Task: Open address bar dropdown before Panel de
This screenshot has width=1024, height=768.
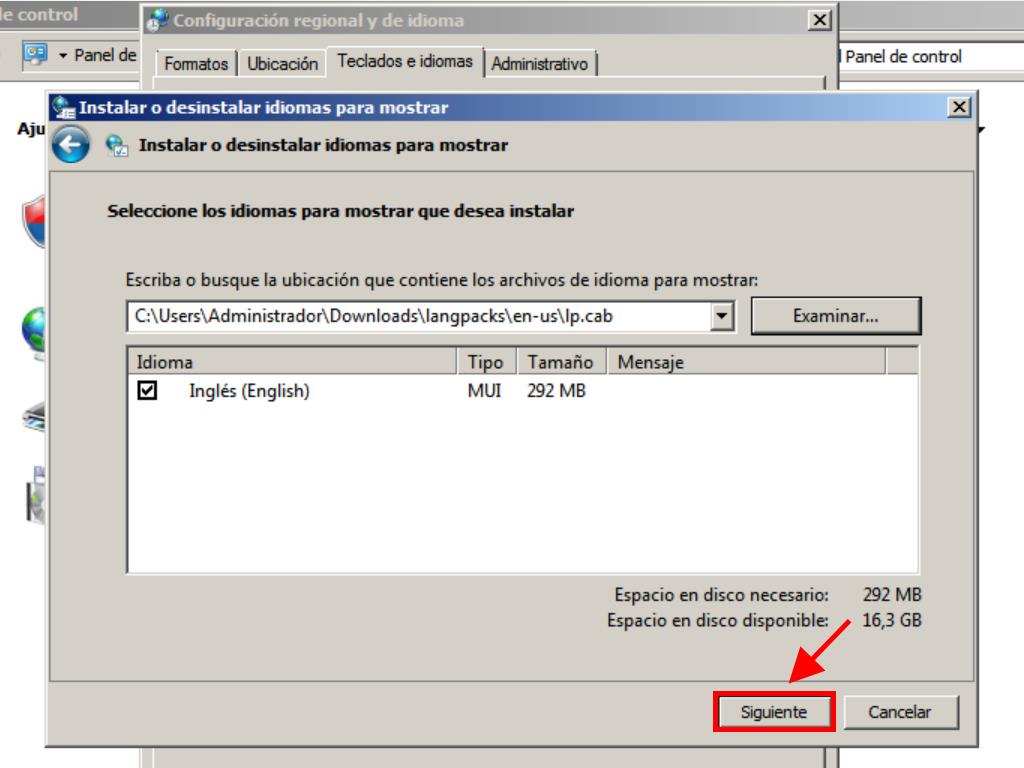Action: coord(64,56)
